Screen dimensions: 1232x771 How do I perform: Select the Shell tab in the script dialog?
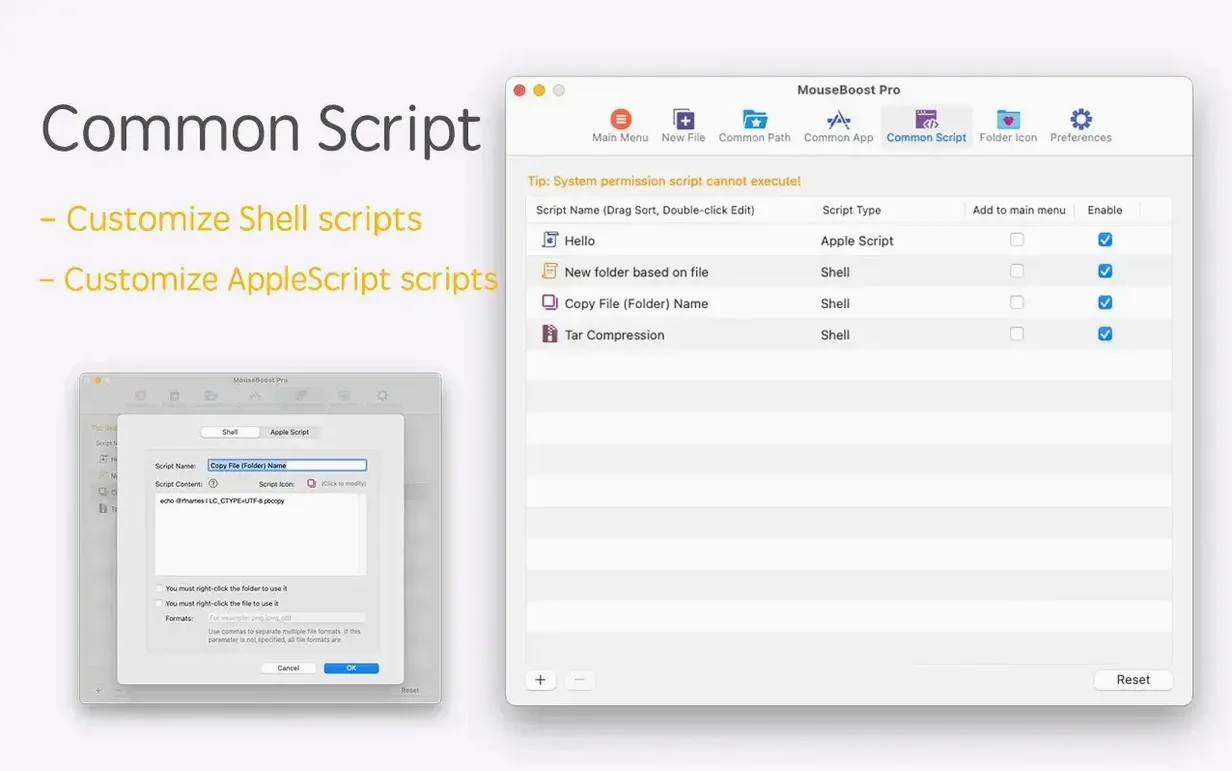pos(230,432)
